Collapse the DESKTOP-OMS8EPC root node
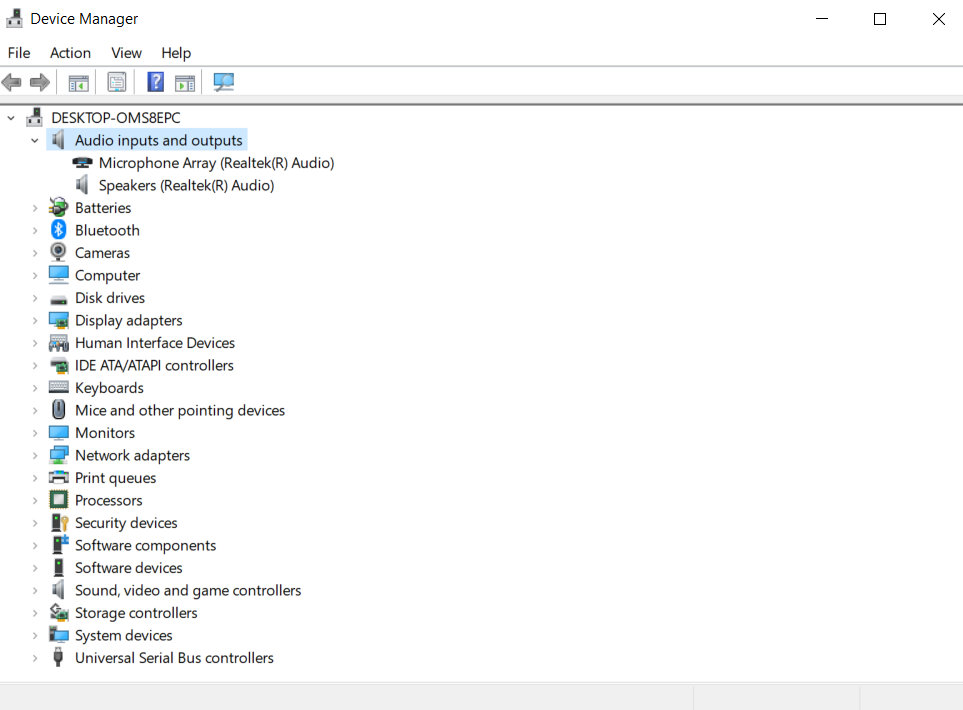963x710 pixels. pos(10,117)
